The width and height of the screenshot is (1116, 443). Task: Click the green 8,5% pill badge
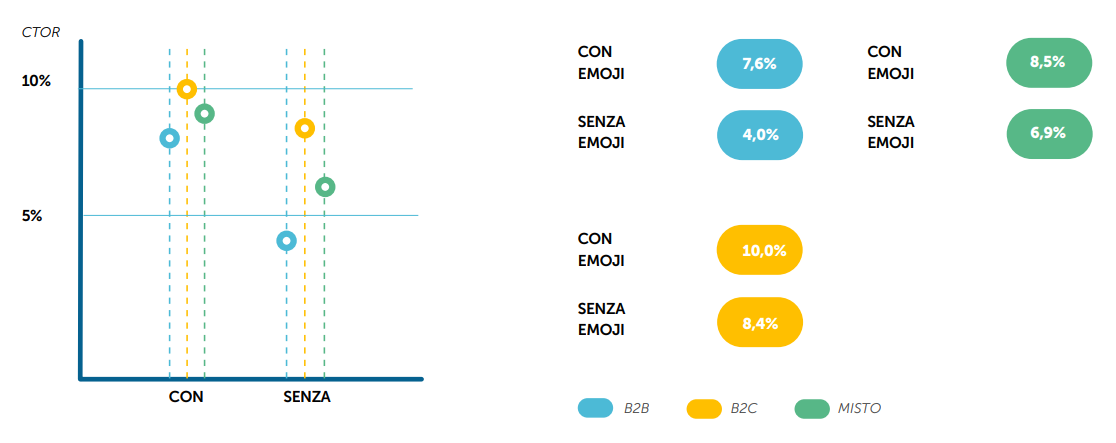click(x=1047, y=62)
